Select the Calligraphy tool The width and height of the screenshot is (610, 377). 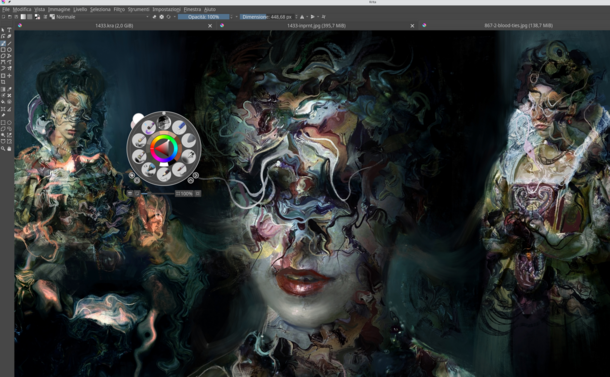pyautogui.click(x=9, y=36)
